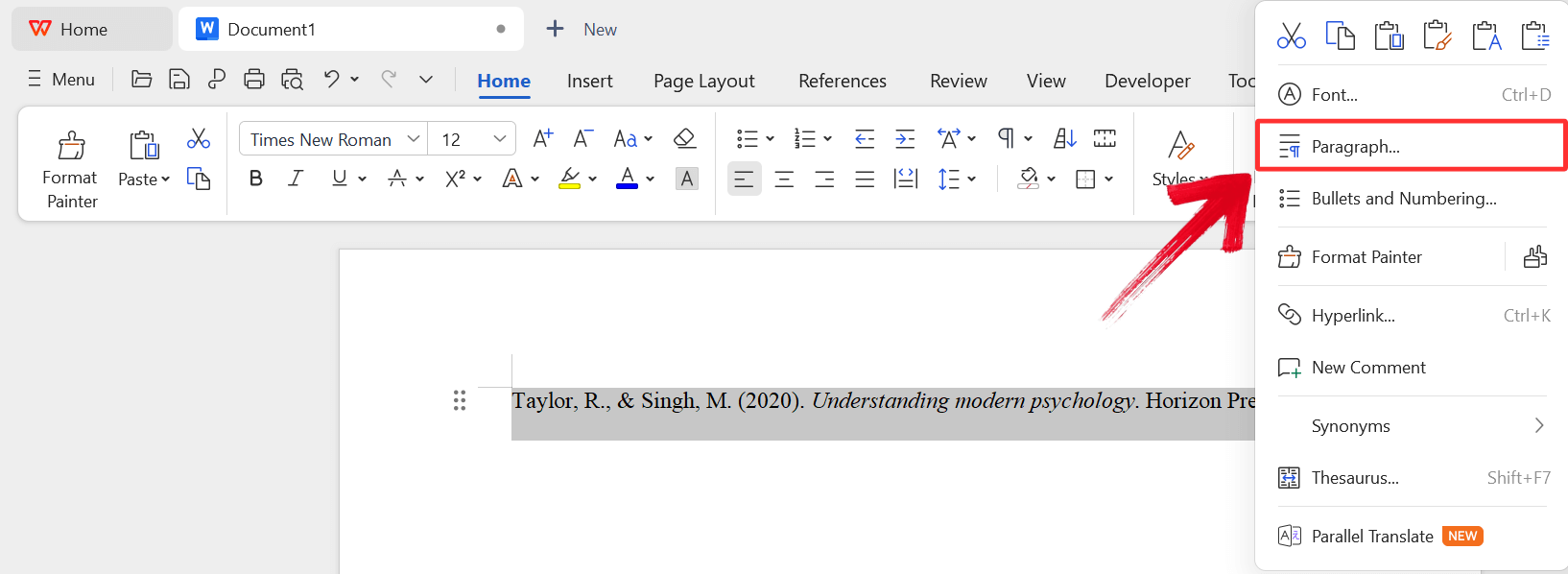Viewport: 1568px width, 574px height.
Task: Click the Copy icon in context menu
Action: (1340, 36)
